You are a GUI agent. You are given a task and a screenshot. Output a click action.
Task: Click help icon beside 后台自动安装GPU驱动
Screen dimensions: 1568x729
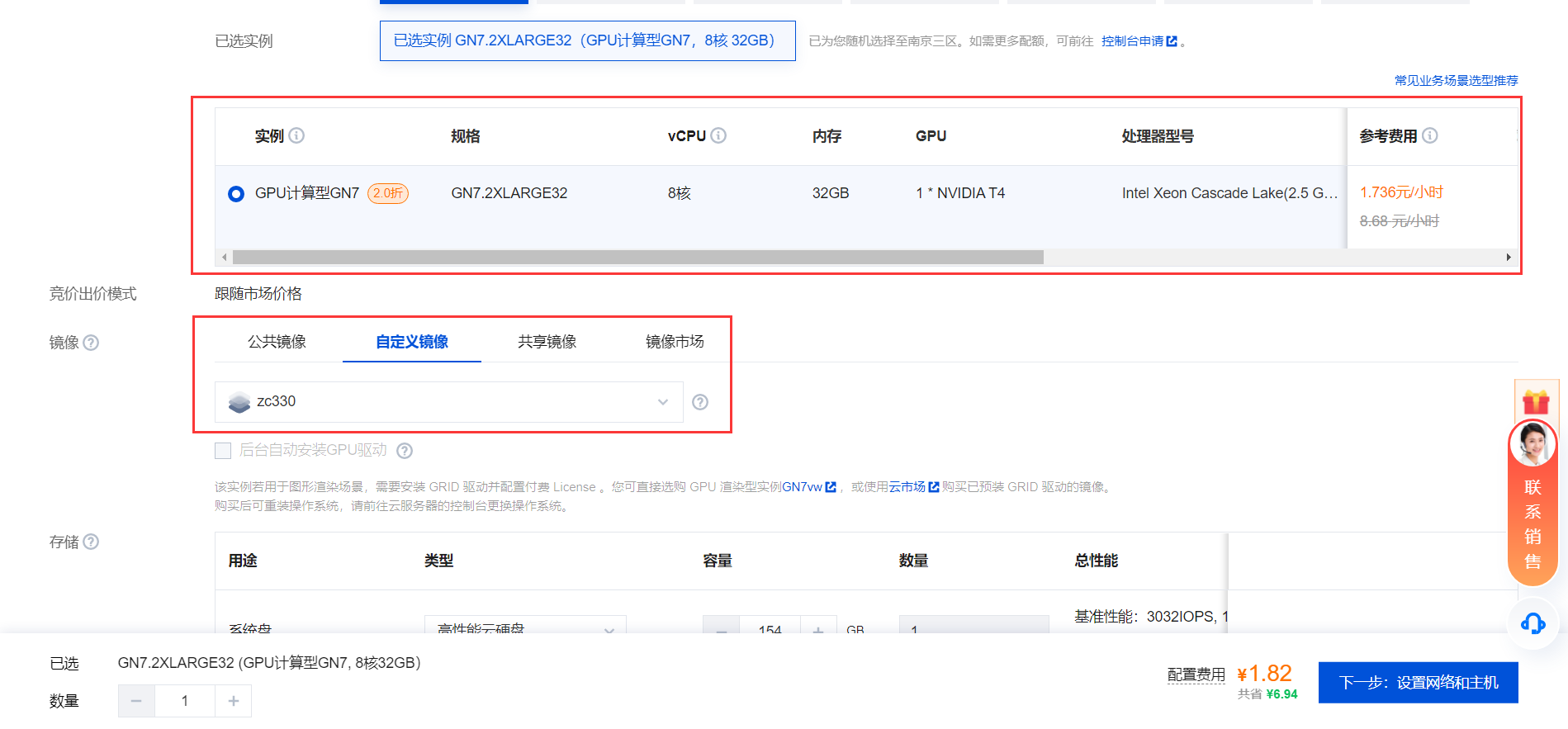pos(405,451)
